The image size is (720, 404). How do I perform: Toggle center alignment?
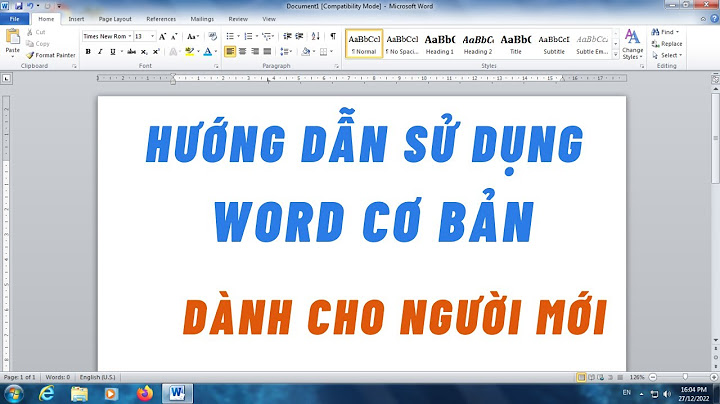pos(242,51)
